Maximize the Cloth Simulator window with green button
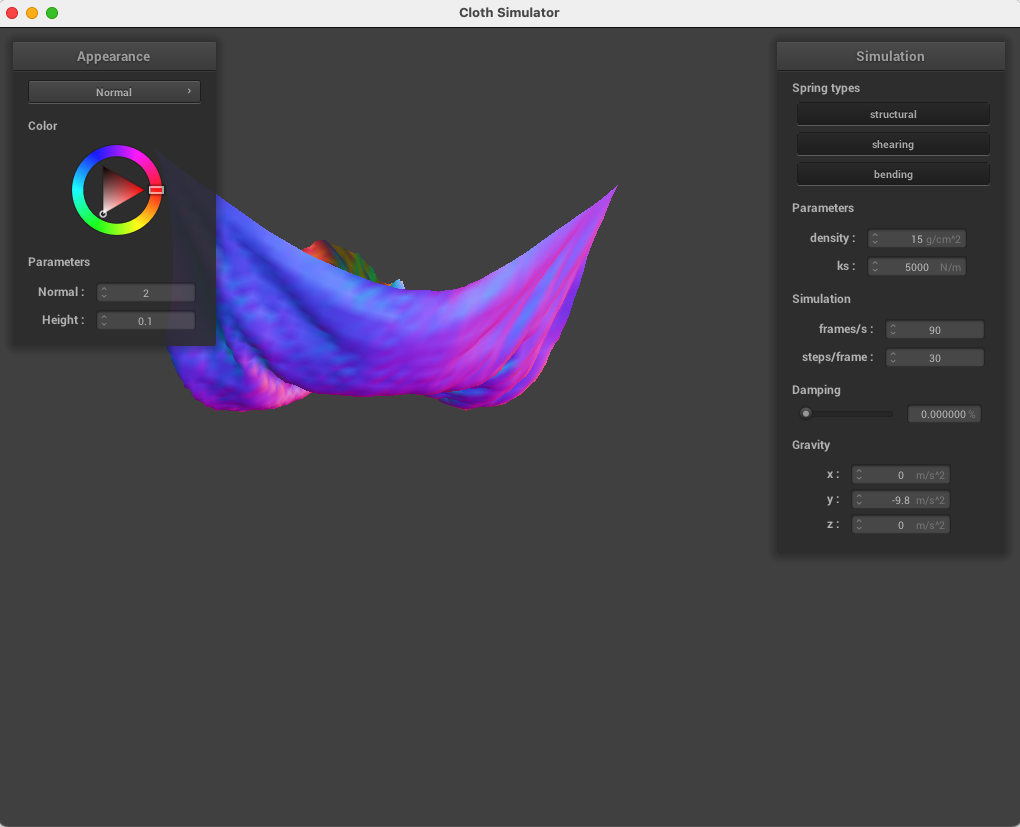The height and width of the screenshot is (827, 1020). 52,13
